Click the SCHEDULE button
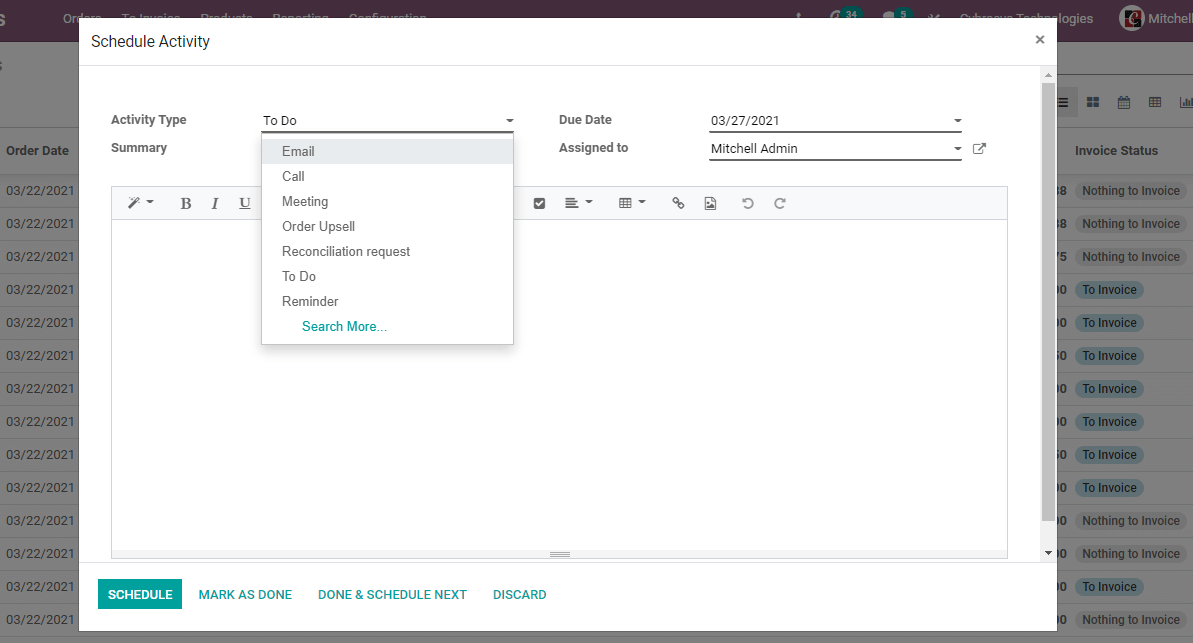This screenshot has width=1193, height=643. coord(140,594)
